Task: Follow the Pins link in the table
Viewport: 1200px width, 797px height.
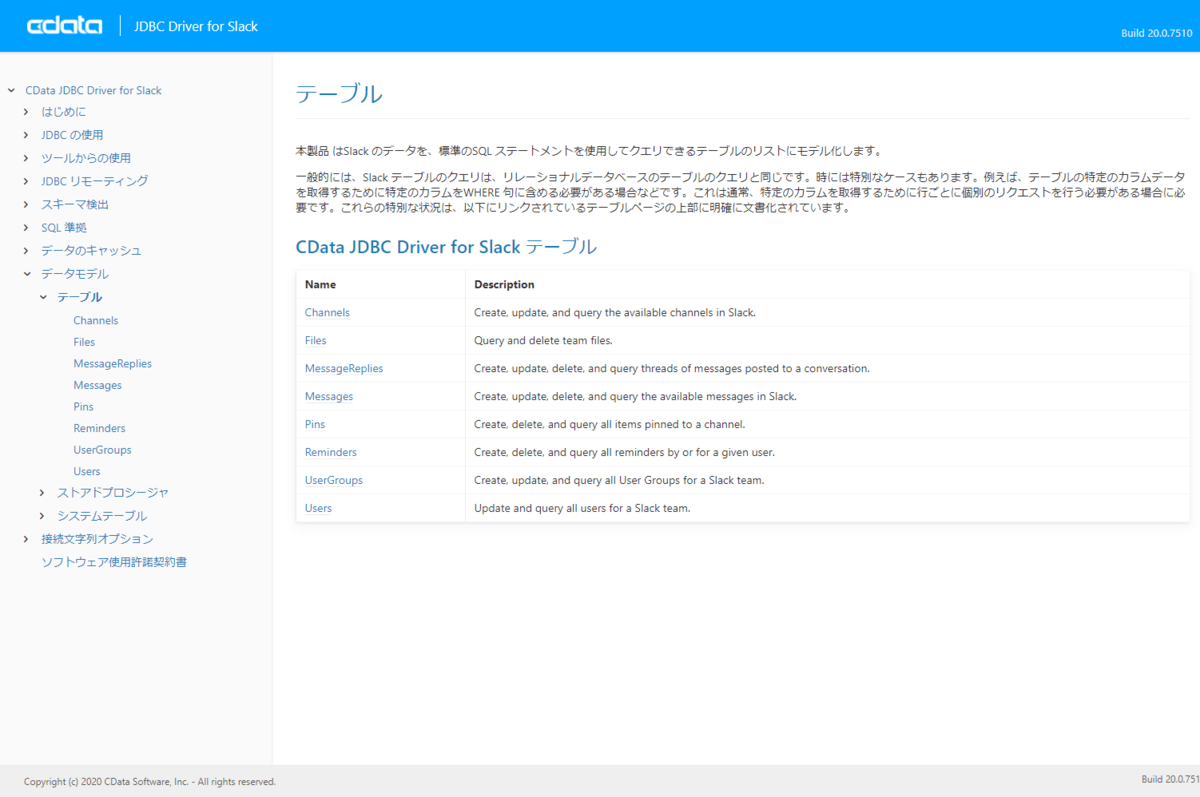Action: click(x=315, y=424)
